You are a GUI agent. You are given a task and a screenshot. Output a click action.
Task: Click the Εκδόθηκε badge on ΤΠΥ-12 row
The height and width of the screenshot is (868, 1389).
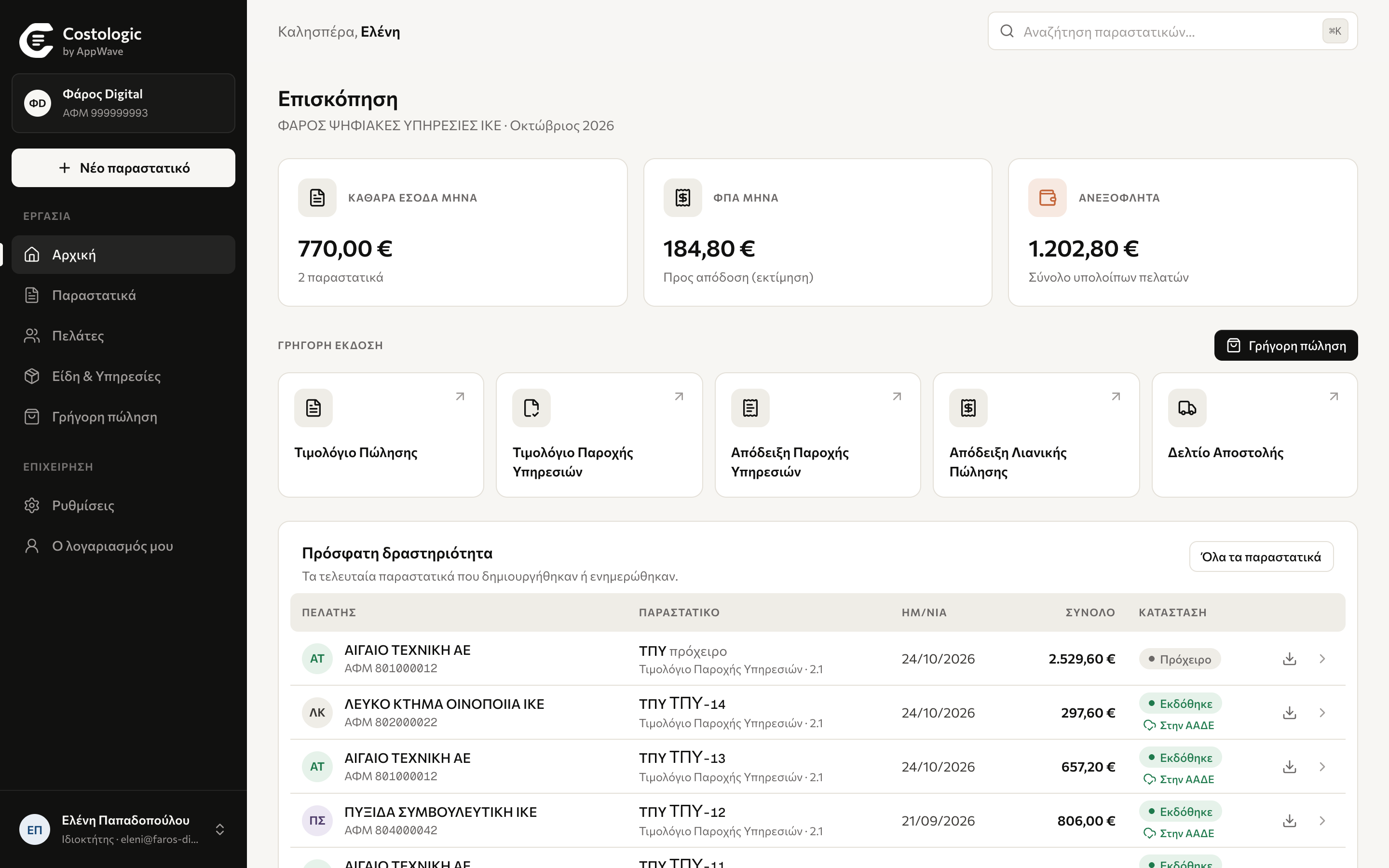pyautogui.click(x=1180, y=812)
